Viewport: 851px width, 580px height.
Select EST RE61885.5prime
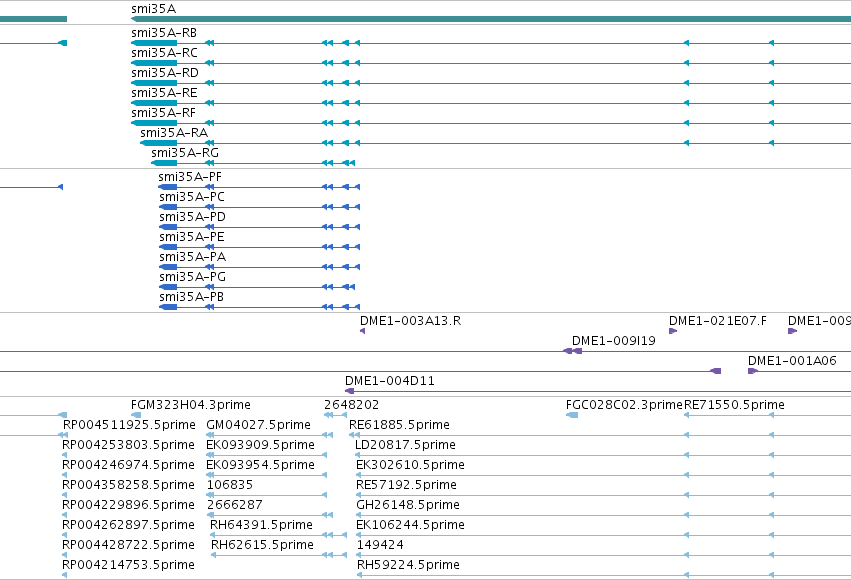pos(399,425)
